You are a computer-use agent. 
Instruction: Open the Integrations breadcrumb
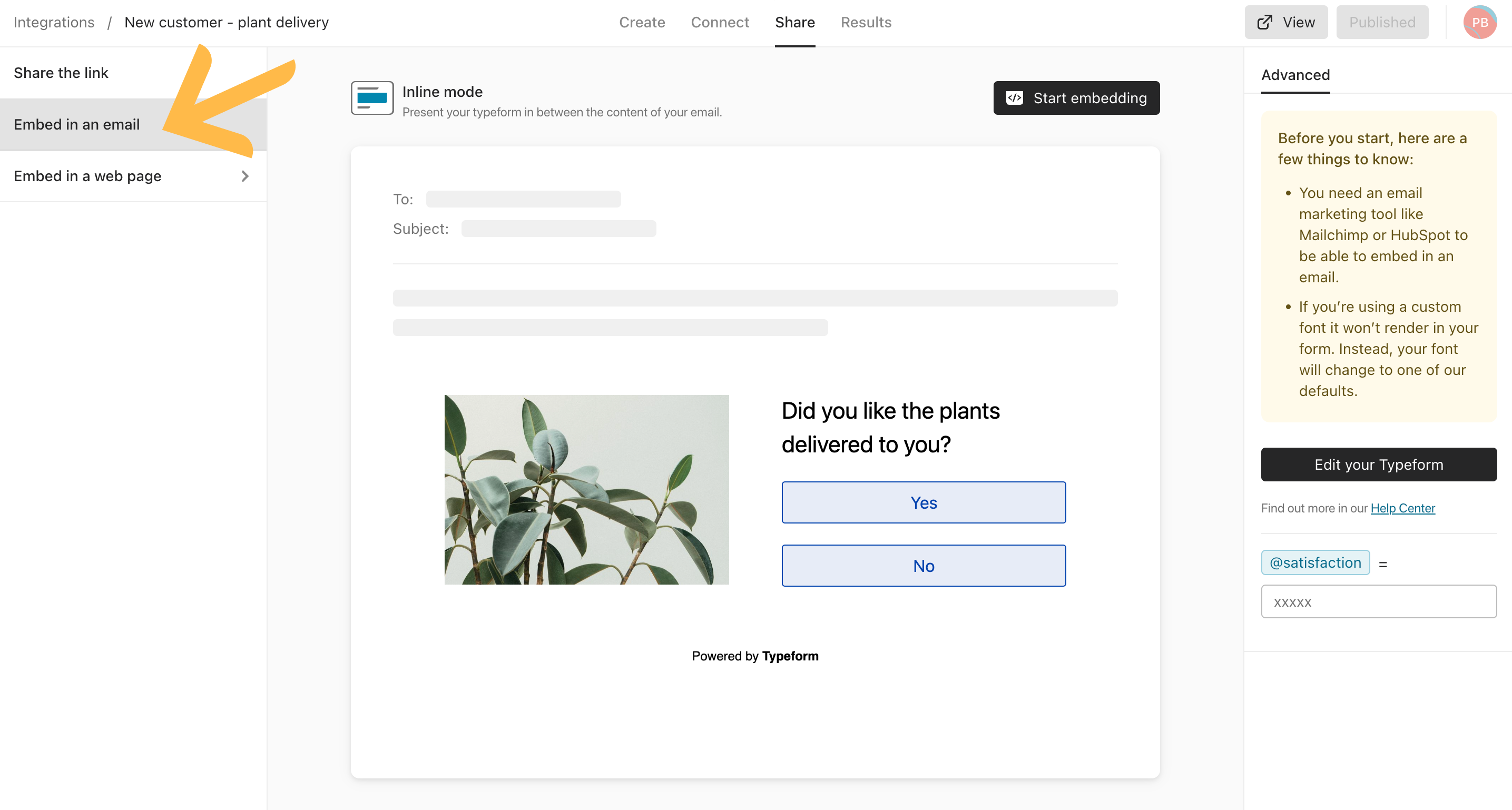(x=53, y=22)
